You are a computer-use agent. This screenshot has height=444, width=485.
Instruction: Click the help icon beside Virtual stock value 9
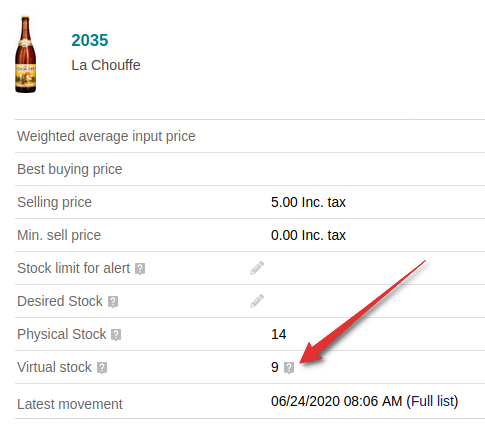(x=289, y=368)
